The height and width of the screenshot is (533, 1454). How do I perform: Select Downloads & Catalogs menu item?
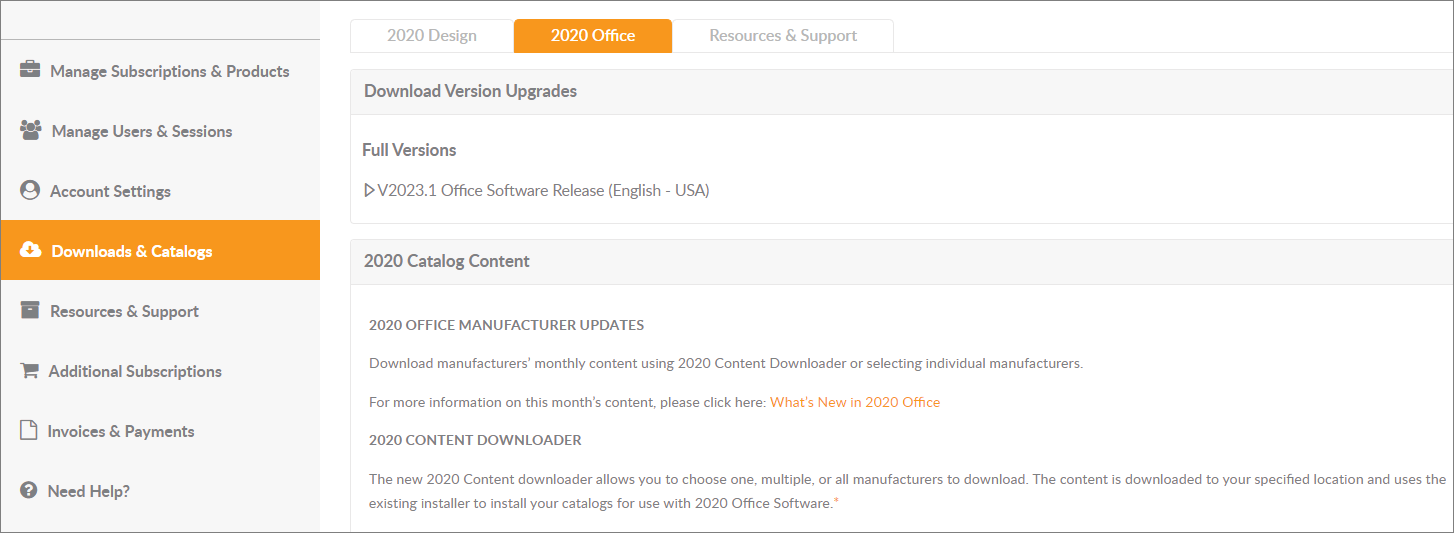[160, 250]
